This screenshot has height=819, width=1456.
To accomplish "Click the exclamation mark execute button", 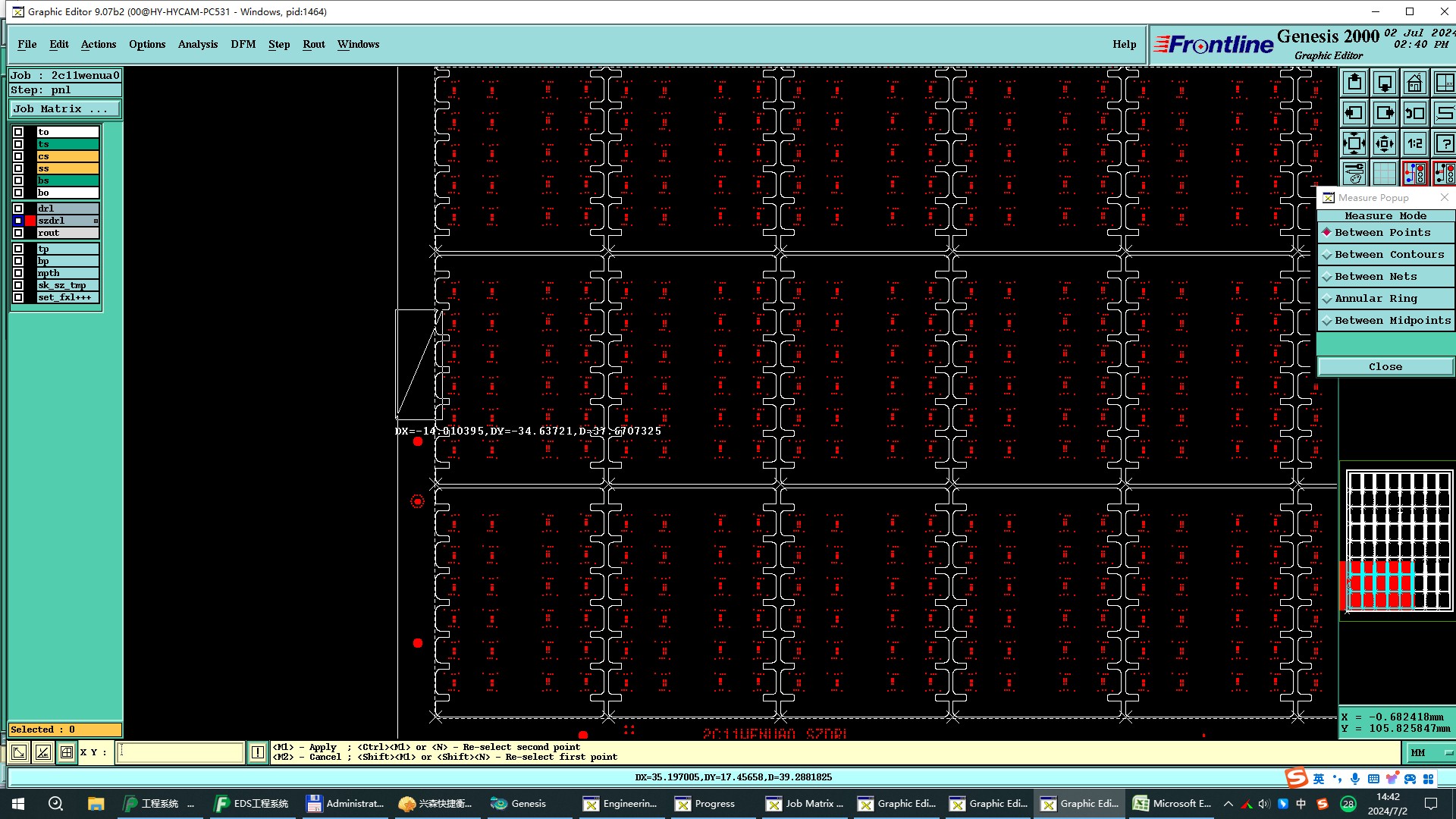I will (258, 752).
